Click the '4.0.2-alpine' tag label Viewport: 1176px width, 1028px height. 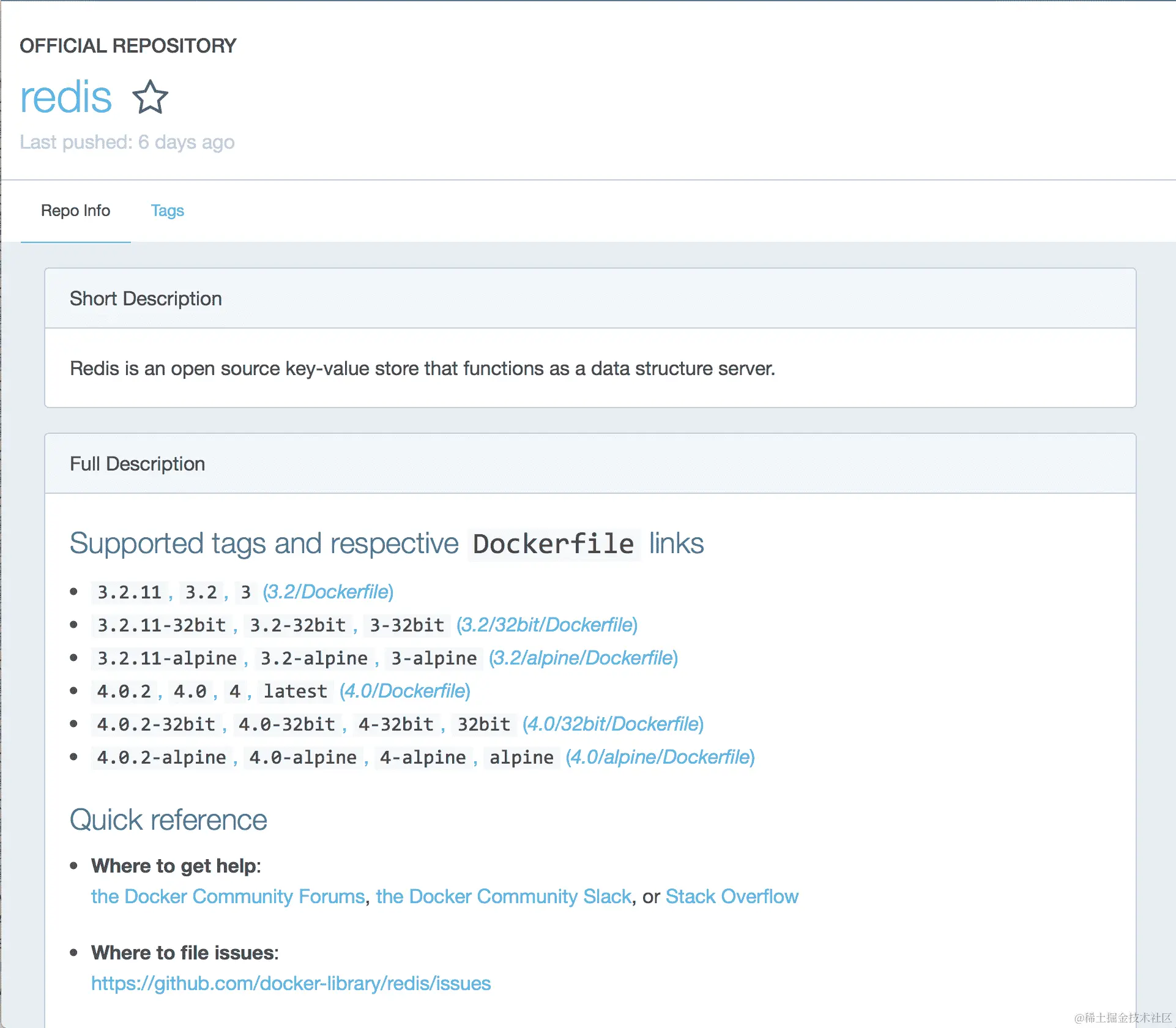click(x=162, y=758)
